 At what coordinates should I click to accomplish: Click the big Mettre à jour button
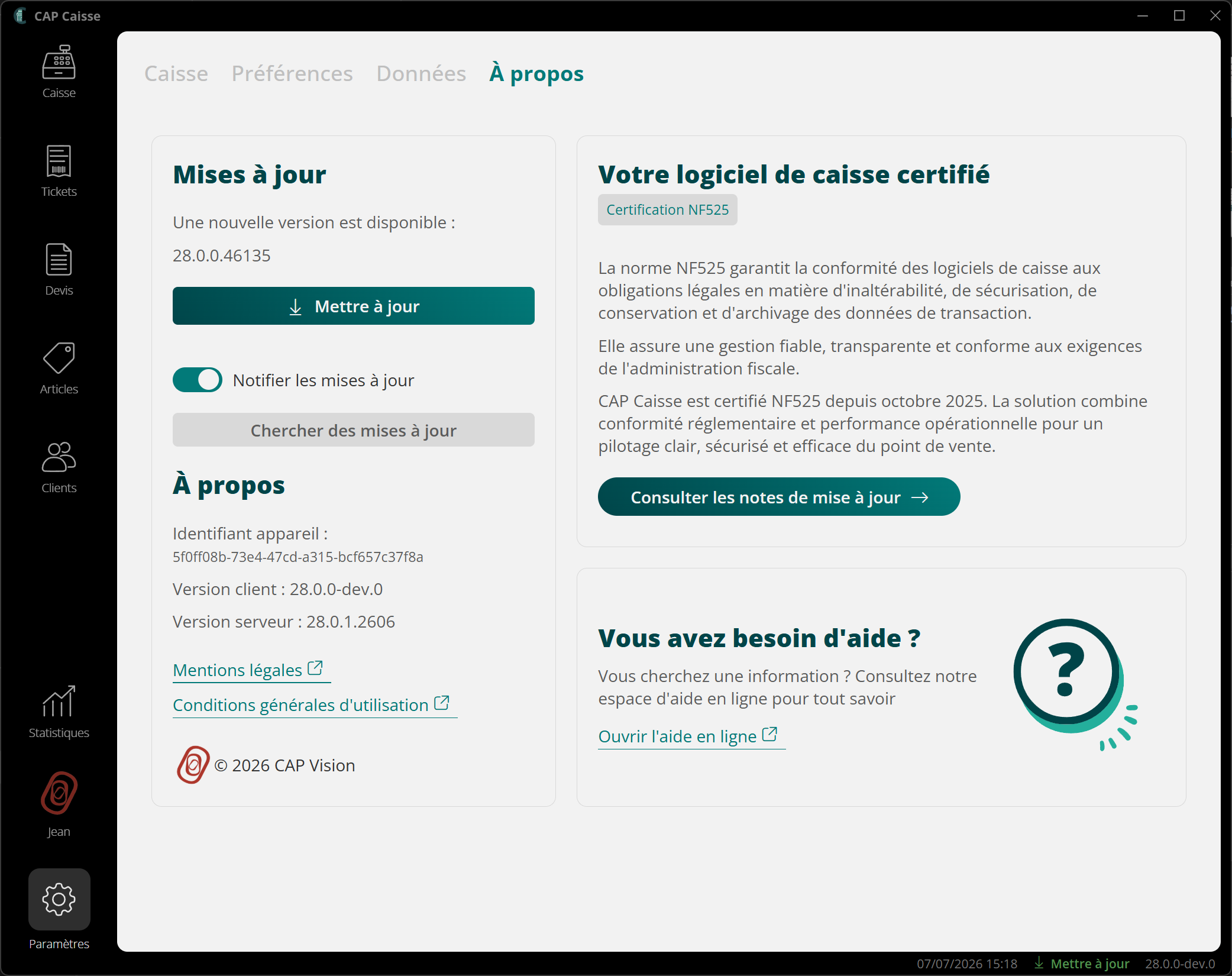click(354, 306)
